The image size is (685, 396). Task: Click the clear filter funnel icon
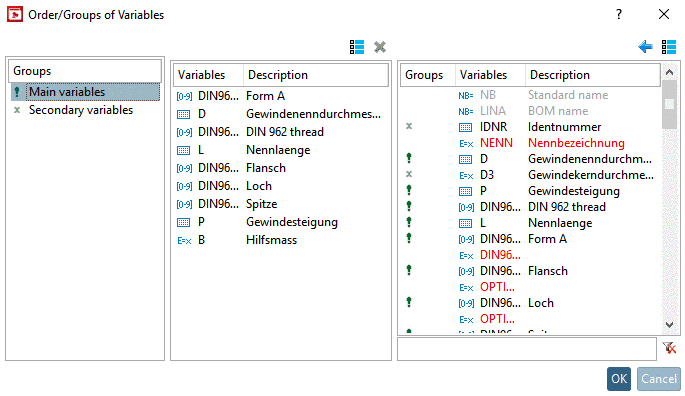(x=669, y=348)
